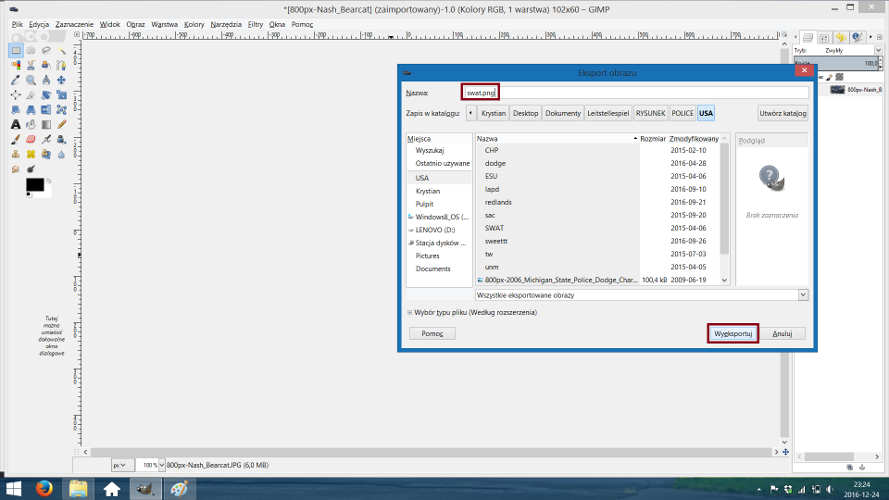Select the Eraser tool
This screenshot has width=889, height=500.
click(x=31, y=139)
